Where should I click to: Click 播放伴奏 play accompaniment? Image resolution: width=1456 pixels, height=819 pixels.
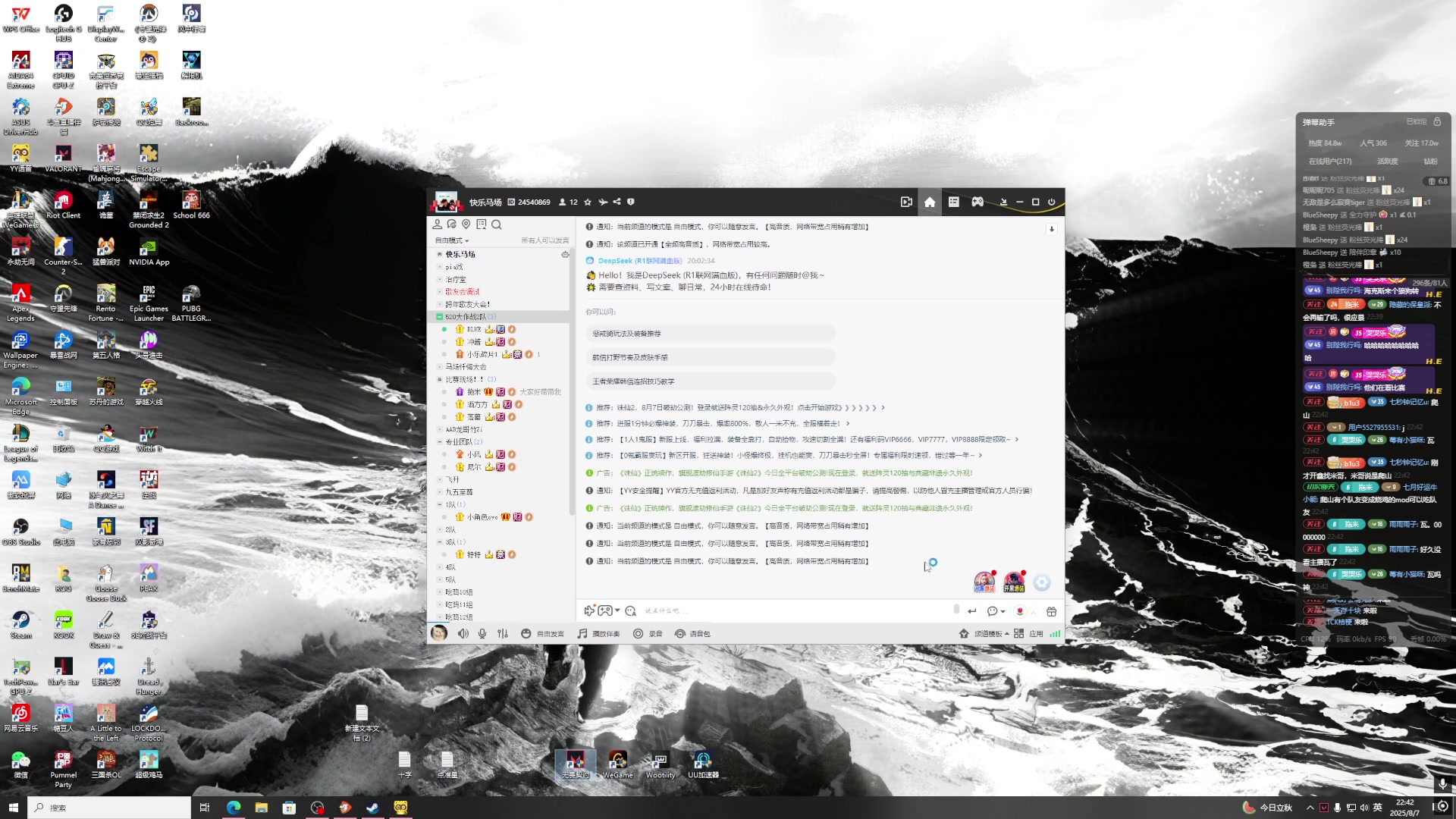pos(598,633)
